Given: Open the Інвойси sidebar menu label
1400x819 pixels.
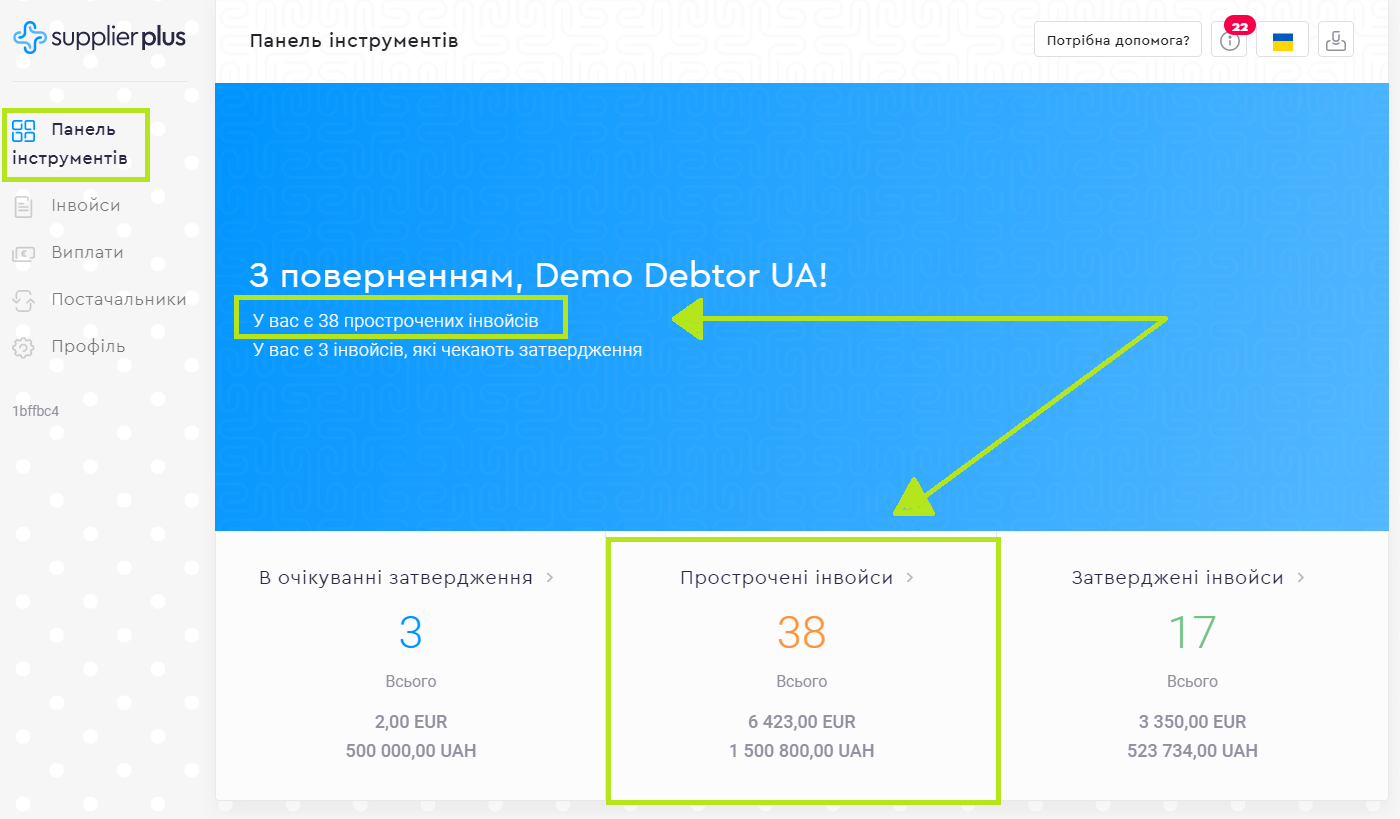Looking at the screenshot, I should pyautogui.click(x=86, y=206).
